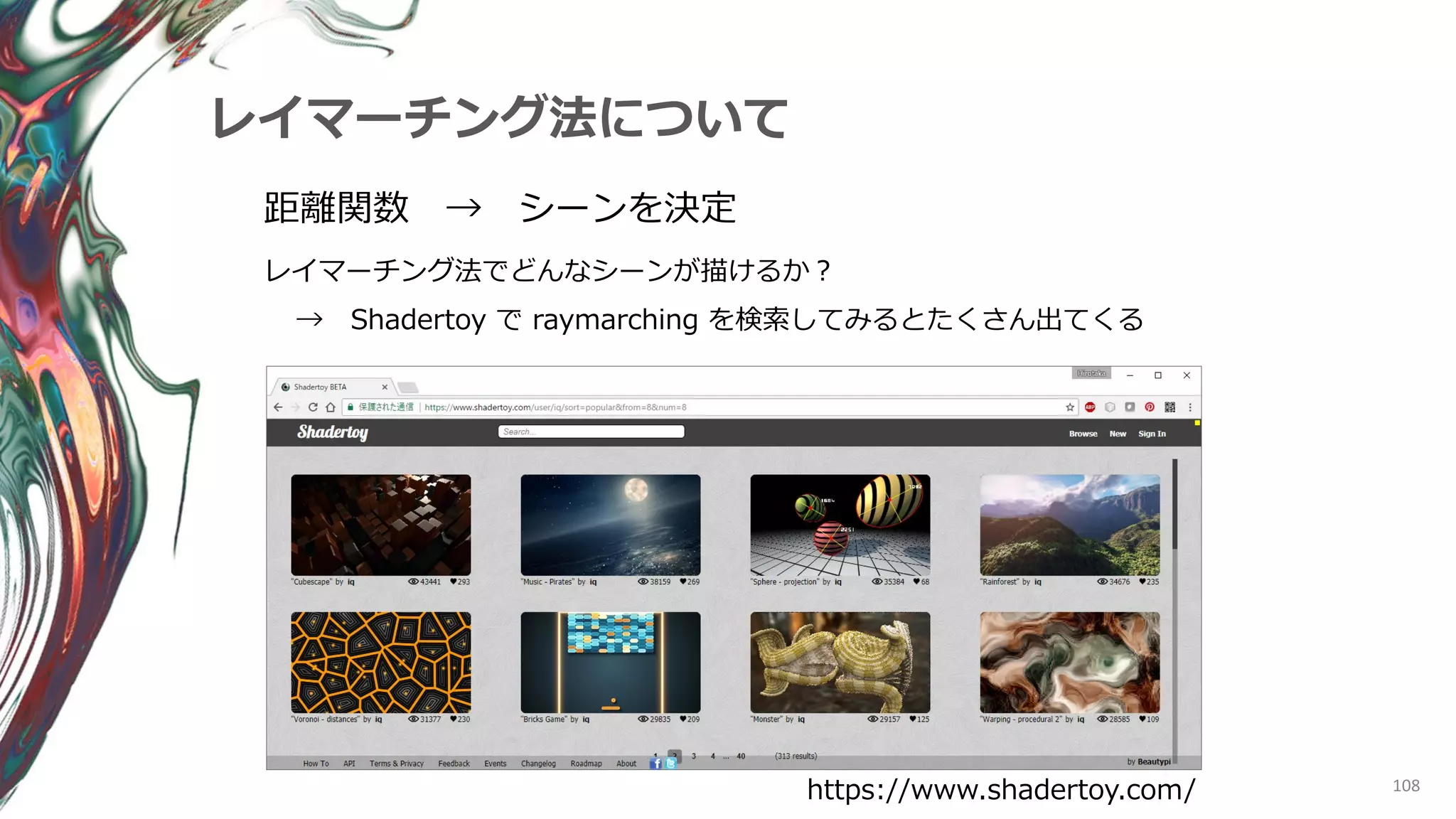The height and width of the screenshot is (819, 1456).
Task: Go to results page 3
Action: coord(694,756)
